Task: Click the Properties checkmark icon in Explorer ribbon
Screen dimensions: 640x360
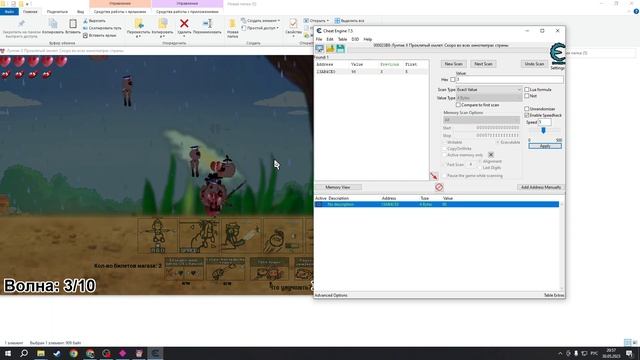Action: pyautogui.click(x=293, y=23)
